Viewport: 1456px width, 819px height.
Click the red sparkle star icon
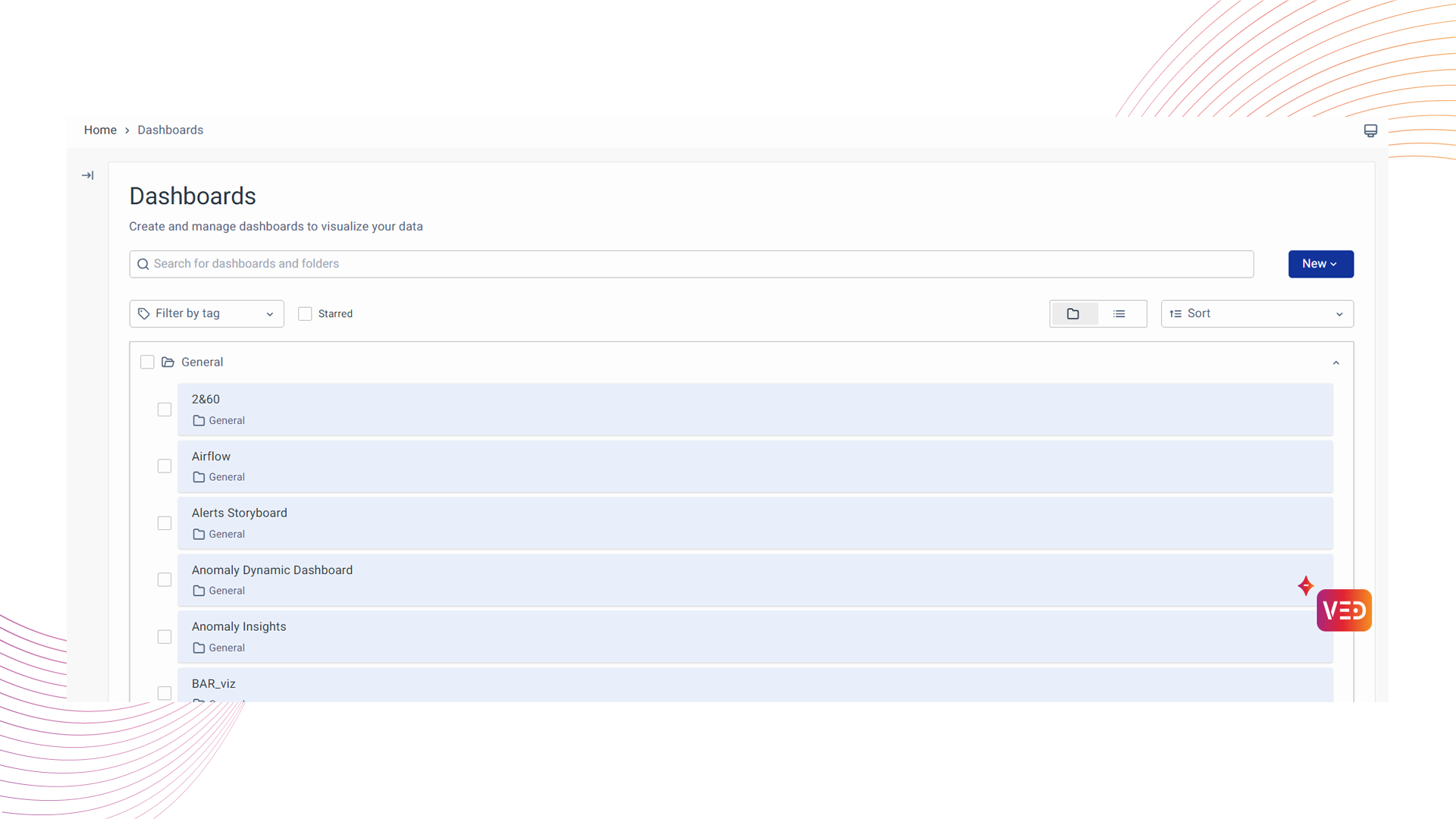pos(1305,585)
